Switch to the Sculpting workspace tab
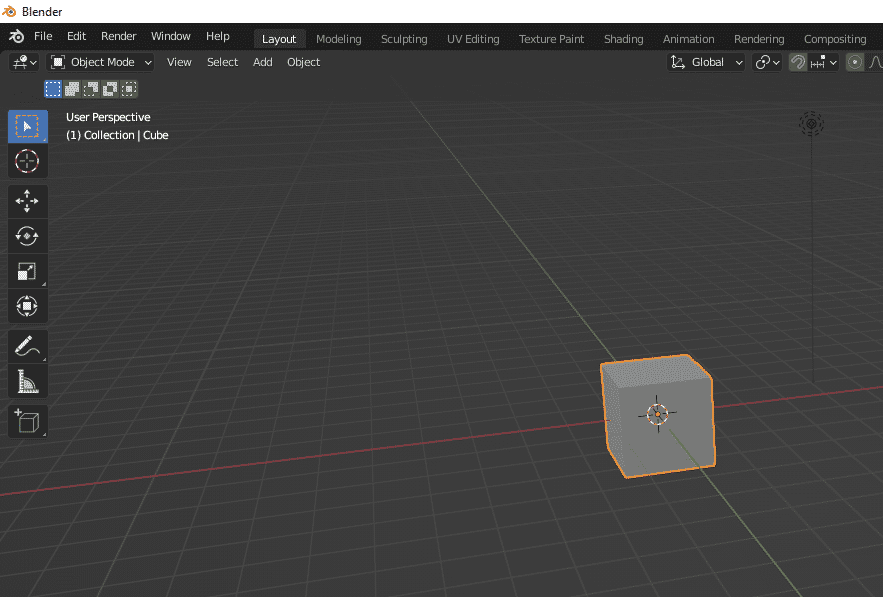The height and width of the screenshot is (597, 883). [x=403, y=39]
